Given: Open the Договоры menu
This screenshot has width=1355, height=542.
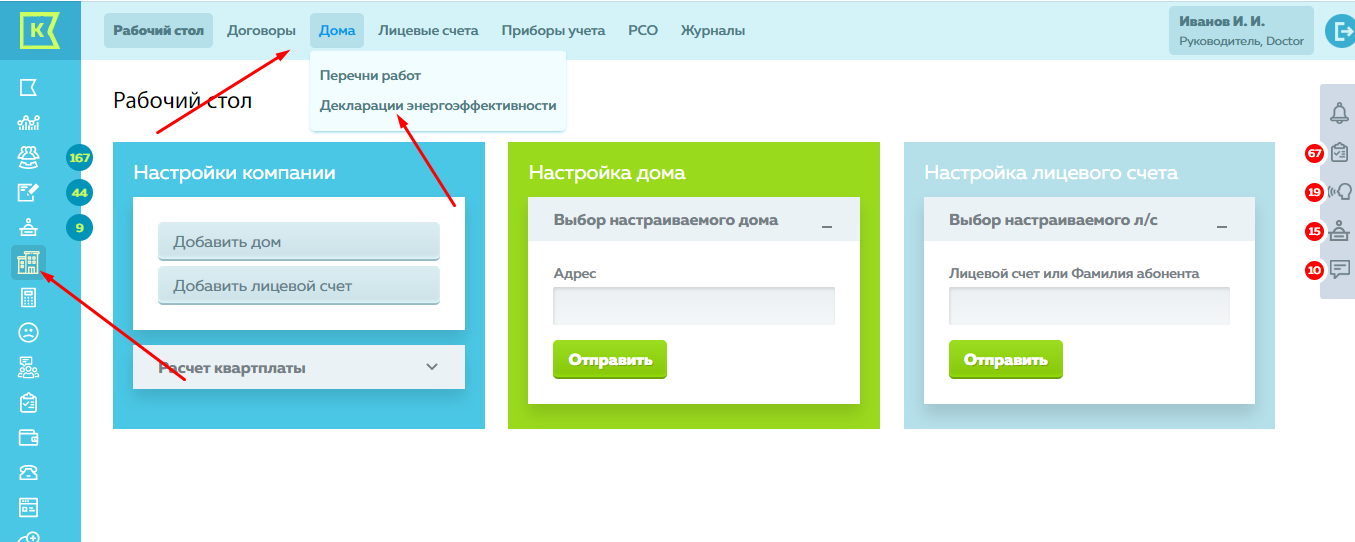Looking at the screenshot, I should click(x=261, y=30).
